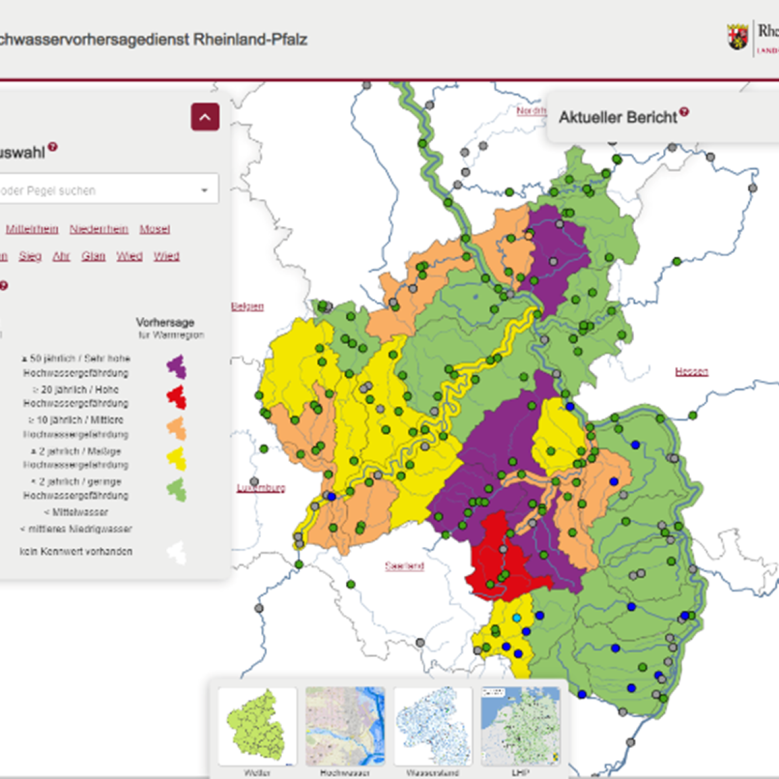Select the Niederrhein river link
This screenshot has height=779, width=779.
pos(99,229)
